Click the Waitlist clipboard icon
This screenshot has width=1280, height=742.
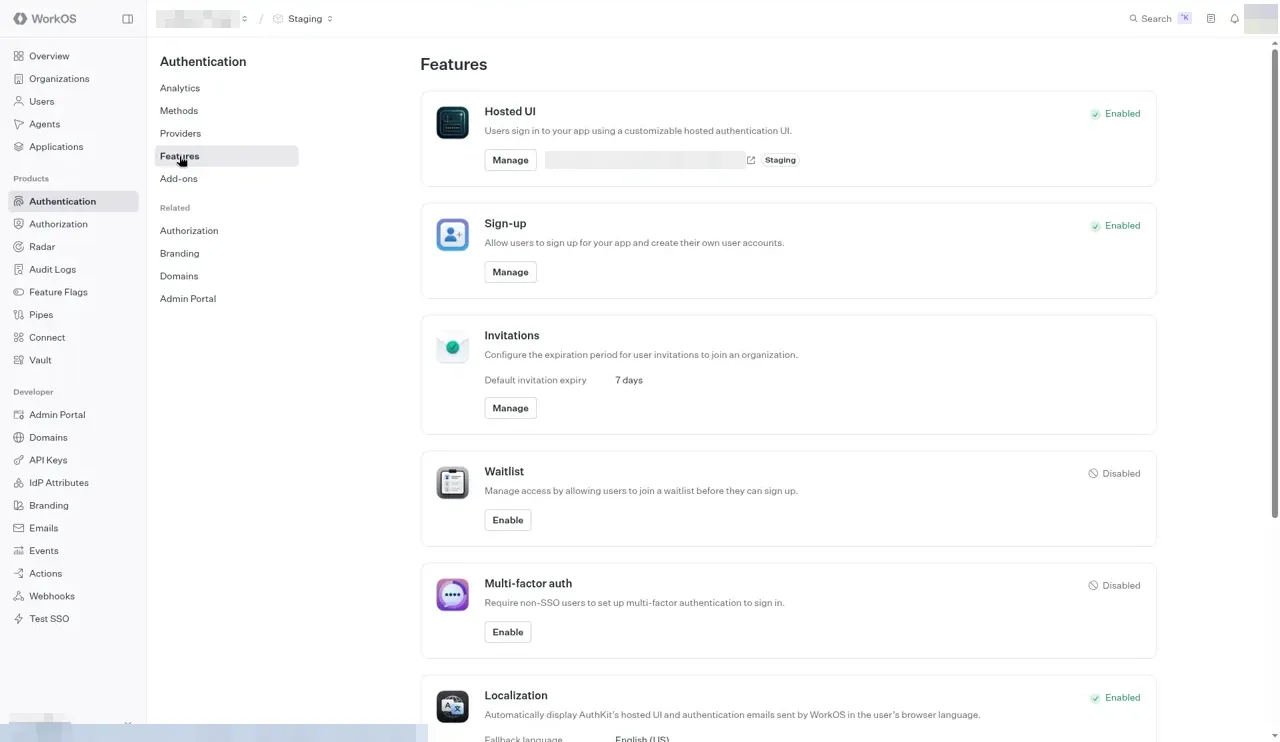coord(452,483)
